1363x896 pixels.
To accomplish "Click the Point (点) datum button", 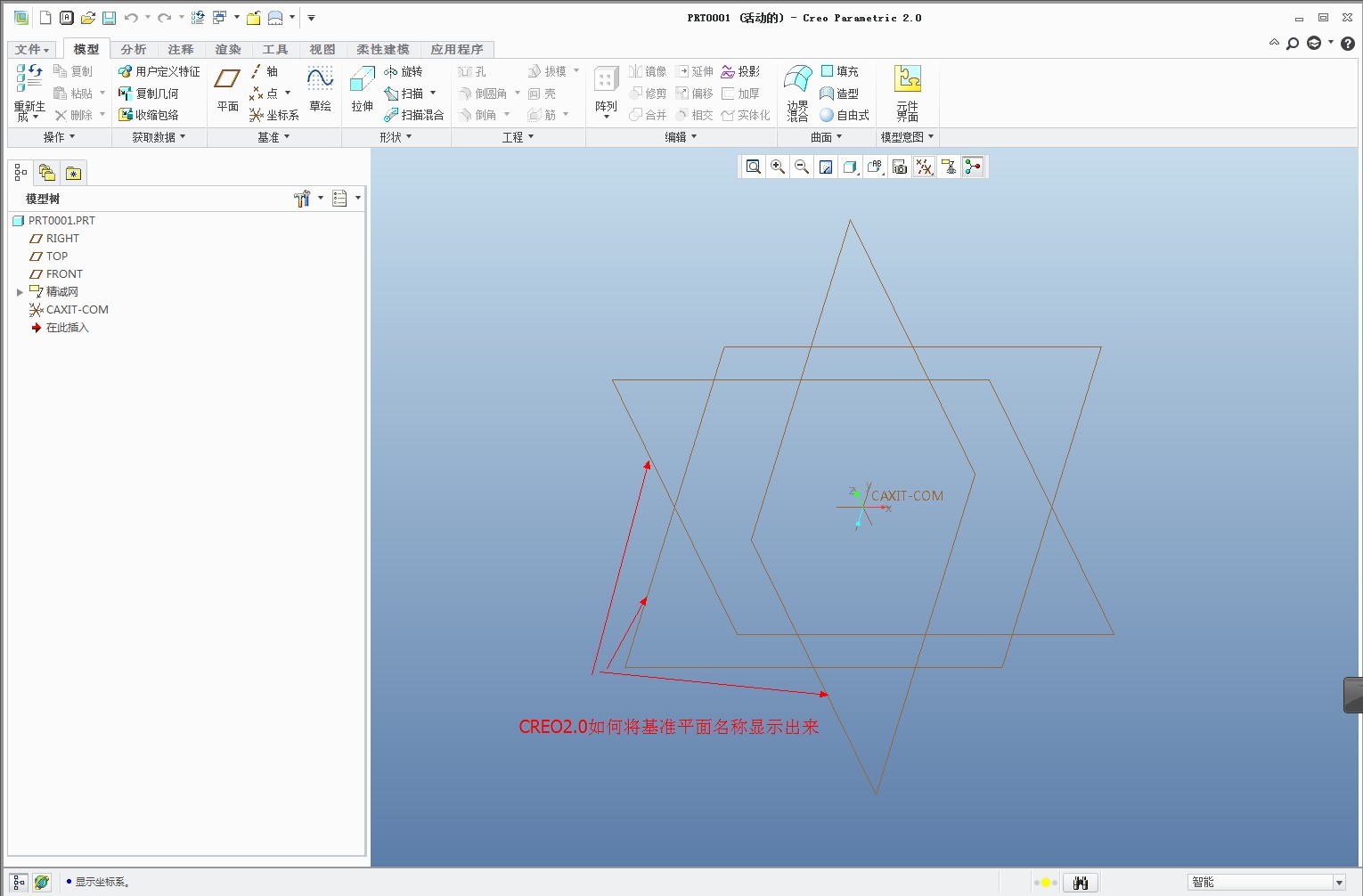I will point(265,93).
